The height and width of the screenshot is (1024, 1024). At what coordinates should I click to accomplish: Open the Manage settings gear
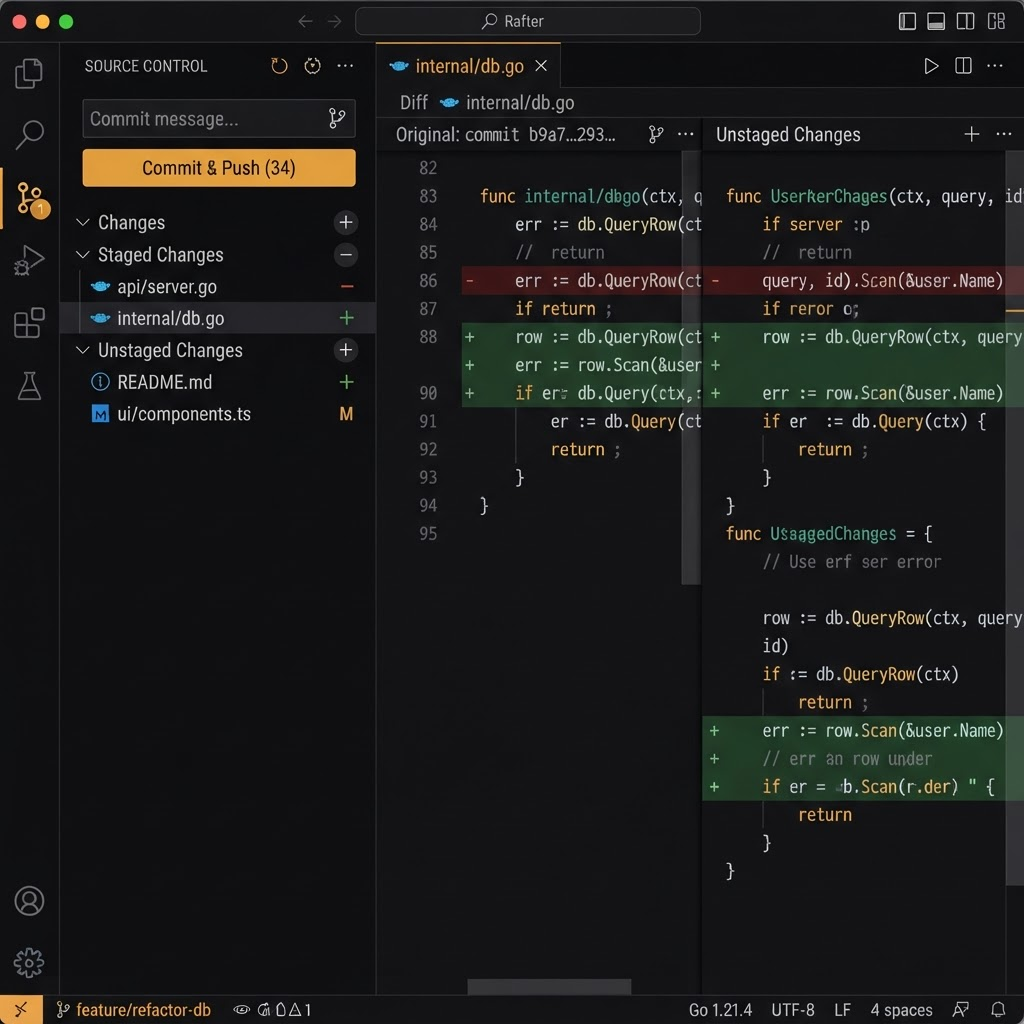coord(29,963)
